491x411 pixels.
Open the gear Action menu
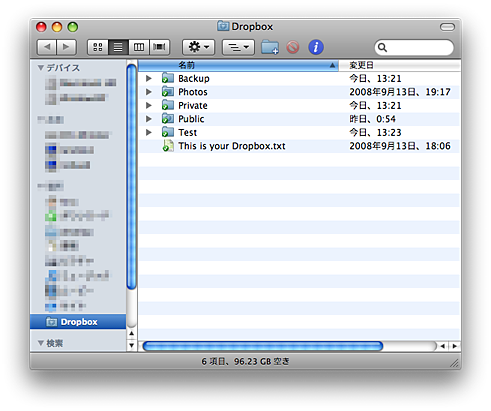pyautogui.click(x=198, y=47)
